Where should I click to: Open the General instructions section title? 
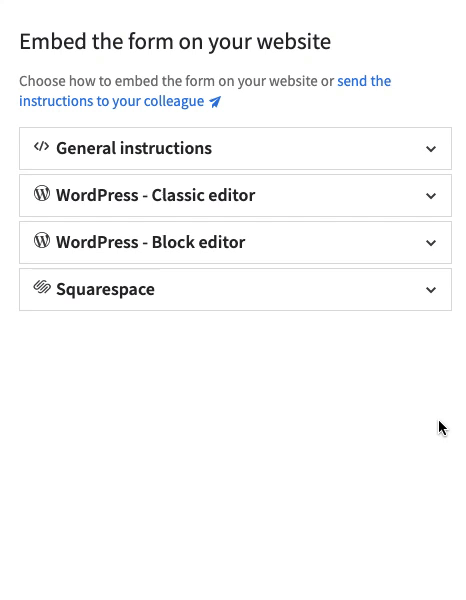134,148
